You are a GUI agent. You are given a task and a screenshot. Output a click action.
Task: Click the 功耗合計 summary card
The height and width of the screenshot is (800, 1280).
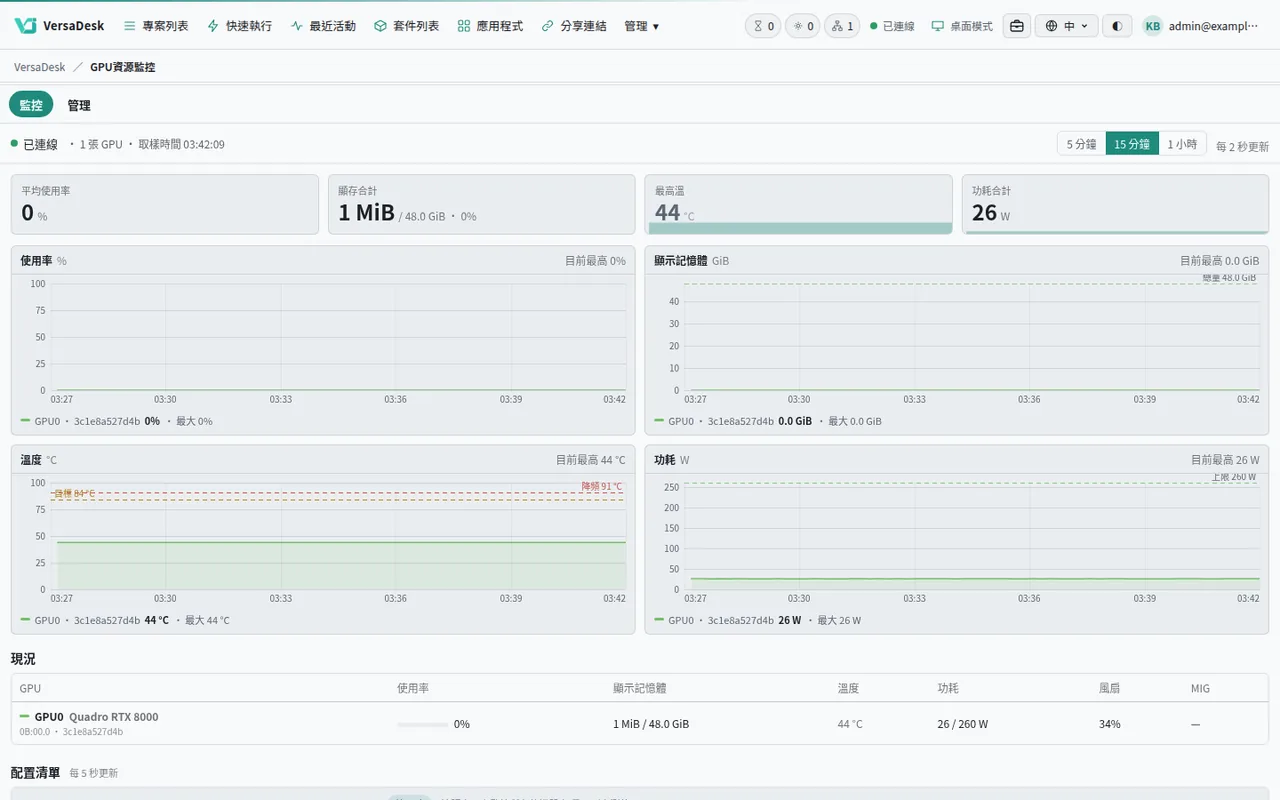tap(1116, 205)
